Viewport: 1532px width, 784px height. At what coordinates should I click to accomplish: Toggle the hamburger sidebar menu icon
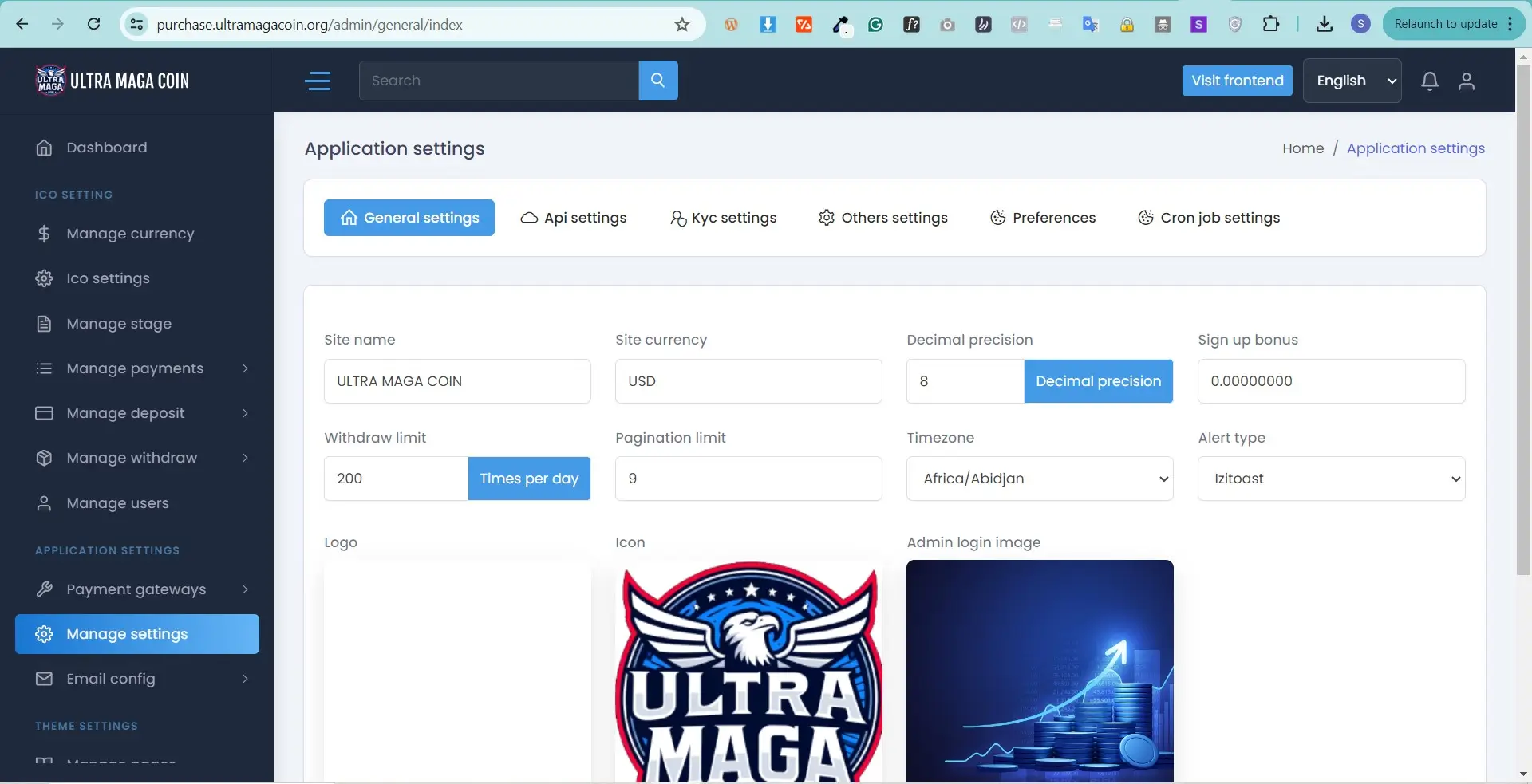point(318,81)
